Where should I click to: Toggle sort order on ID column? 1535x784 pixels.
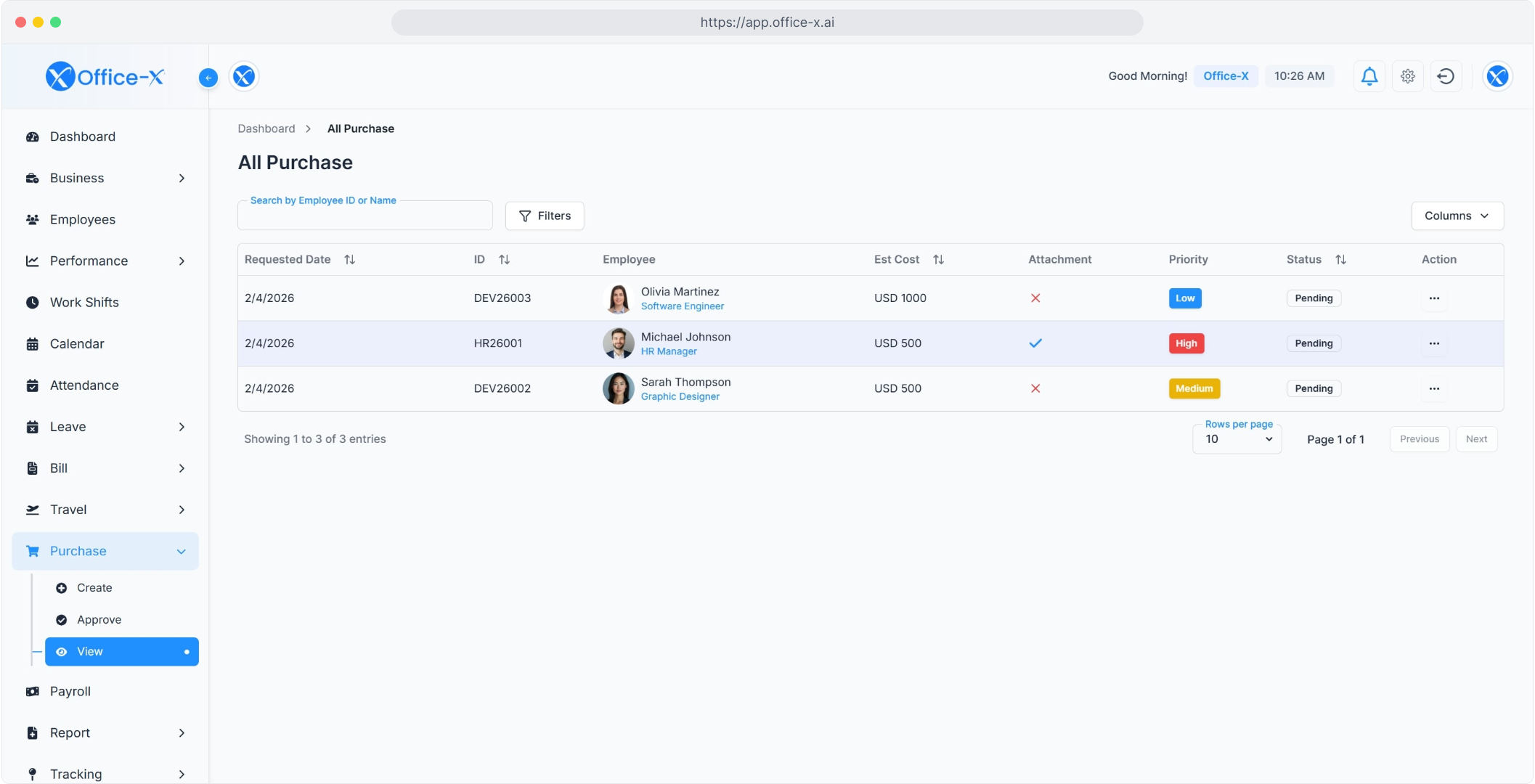[x=505, y=260]
